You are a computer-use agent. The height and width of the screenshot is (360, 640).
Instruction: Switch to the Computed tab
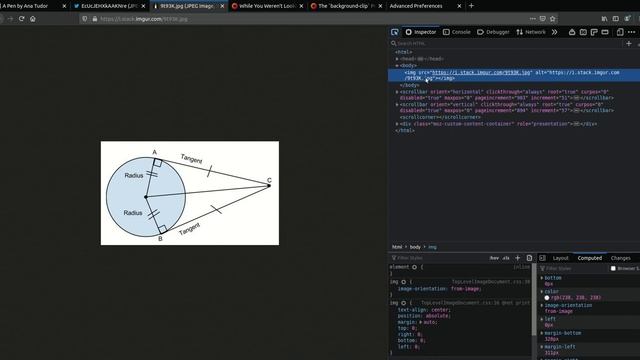[589, 258]
